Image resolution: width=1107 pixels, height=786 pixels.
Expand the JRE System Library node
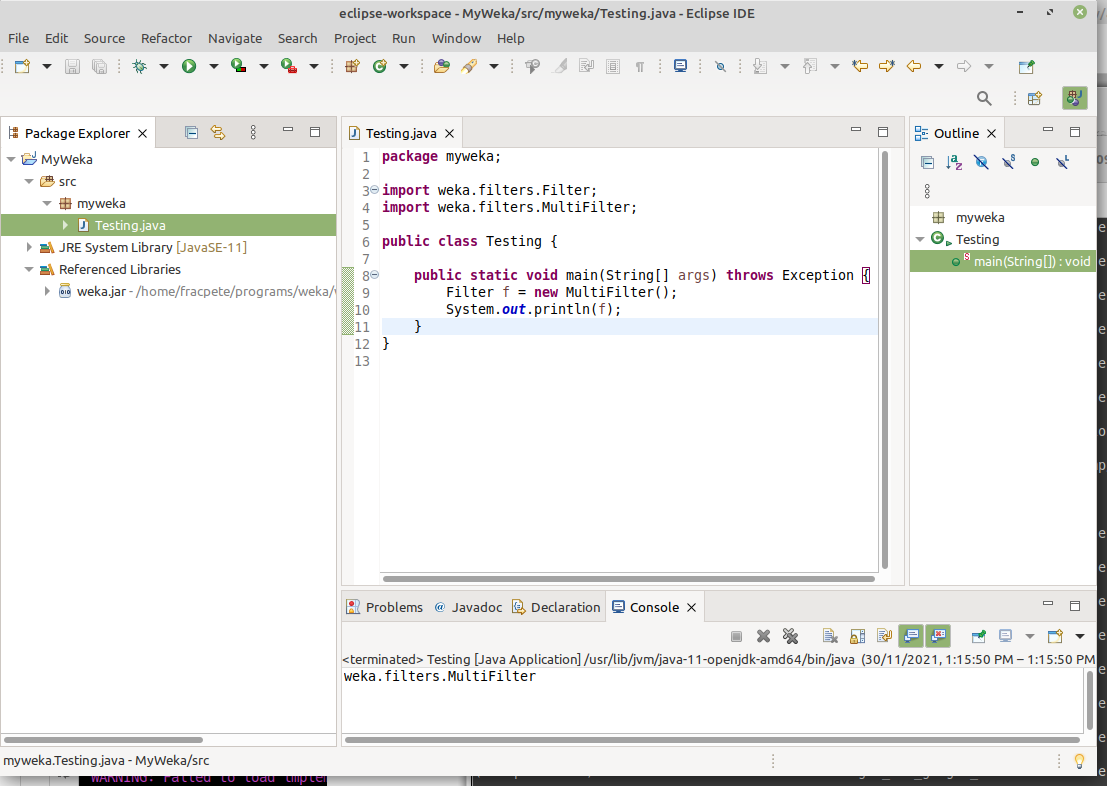(x=29, y=247)
